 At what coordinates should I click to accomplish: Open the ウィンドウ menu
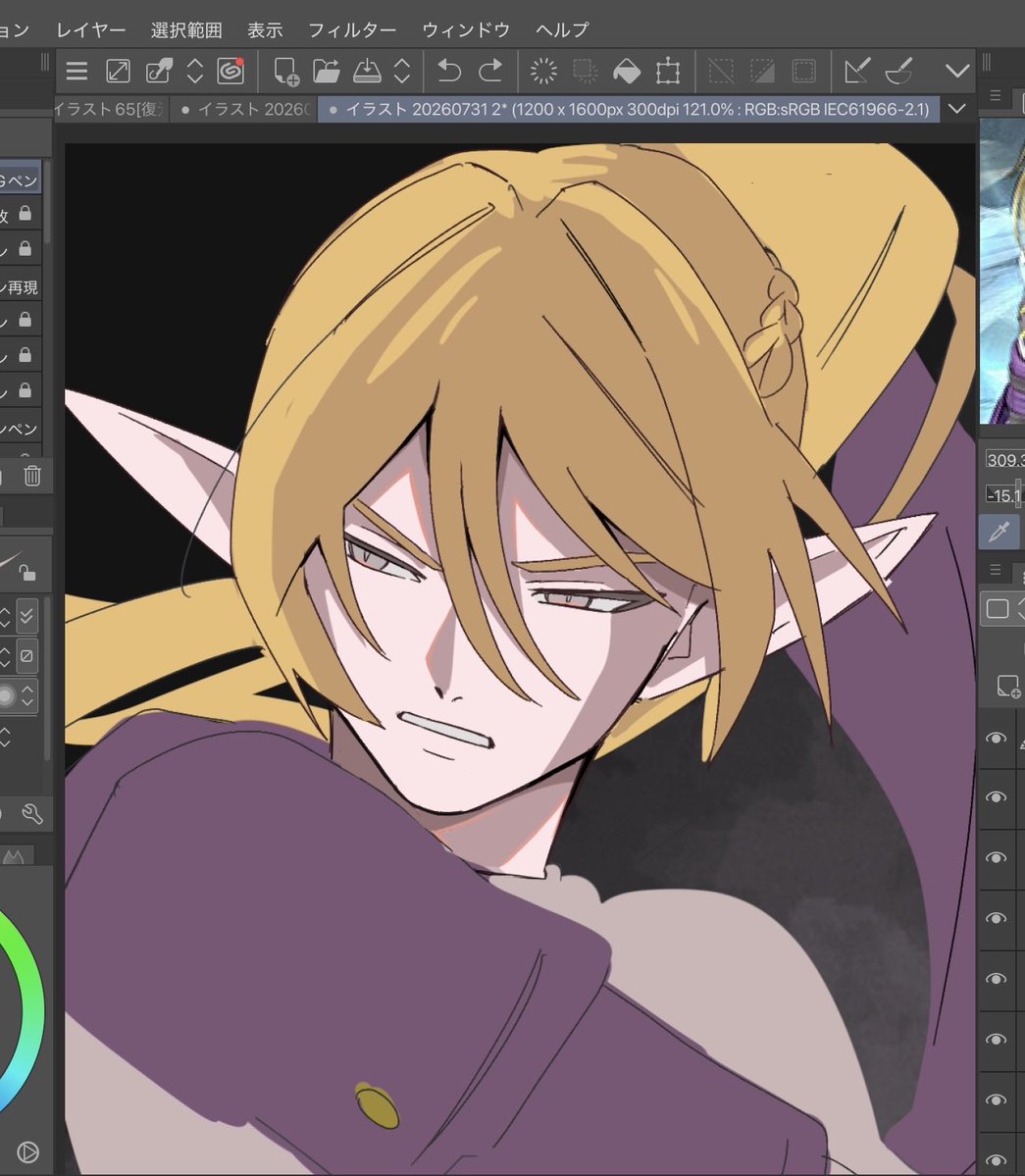point(466,30)
